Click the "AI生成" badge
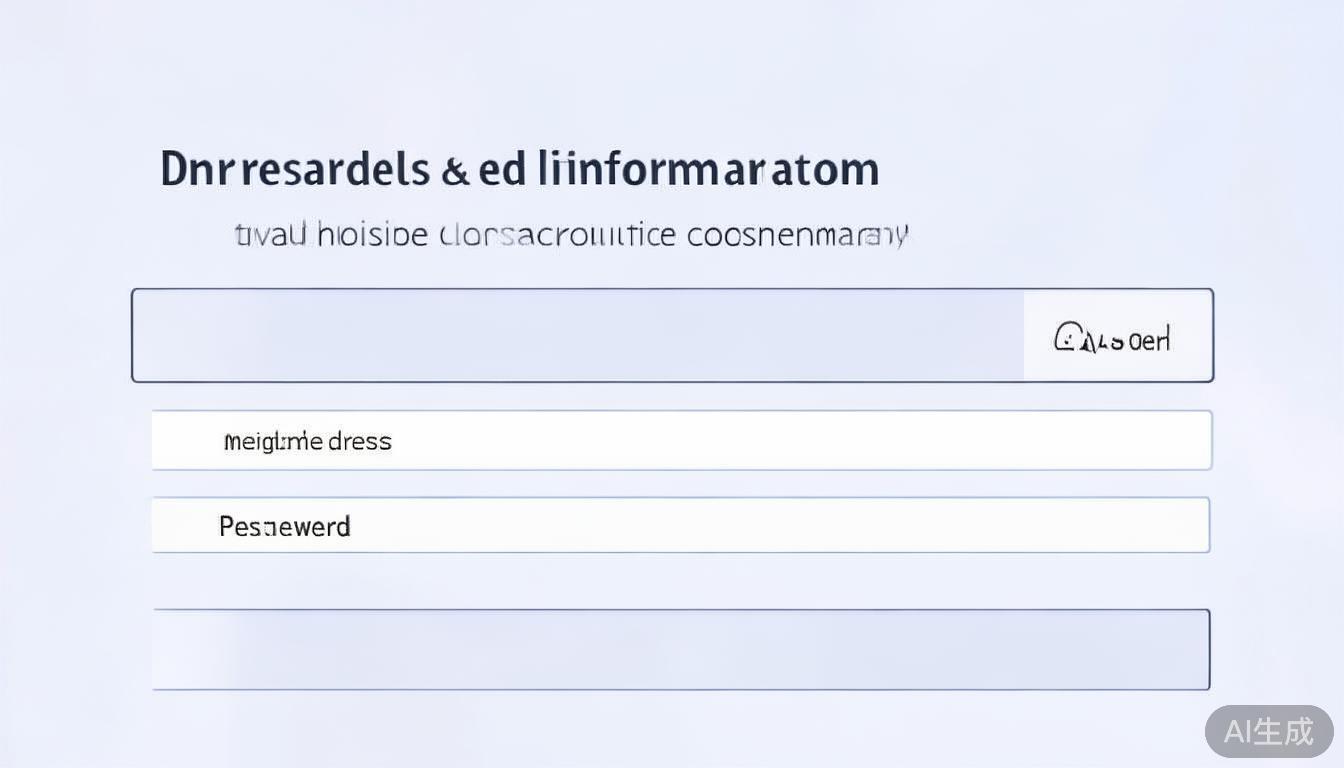The height and width of the screenshot is (768, 1344). click(1269, 731)
